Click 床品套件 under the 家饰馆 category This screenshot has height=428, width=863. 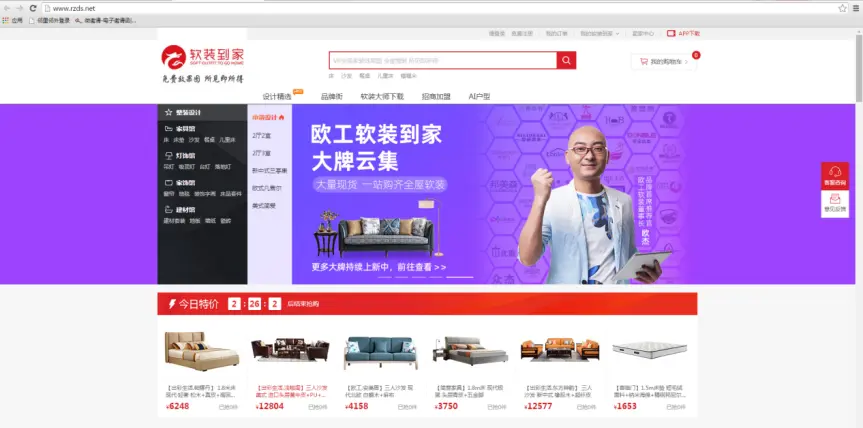[x=231, y=194]
